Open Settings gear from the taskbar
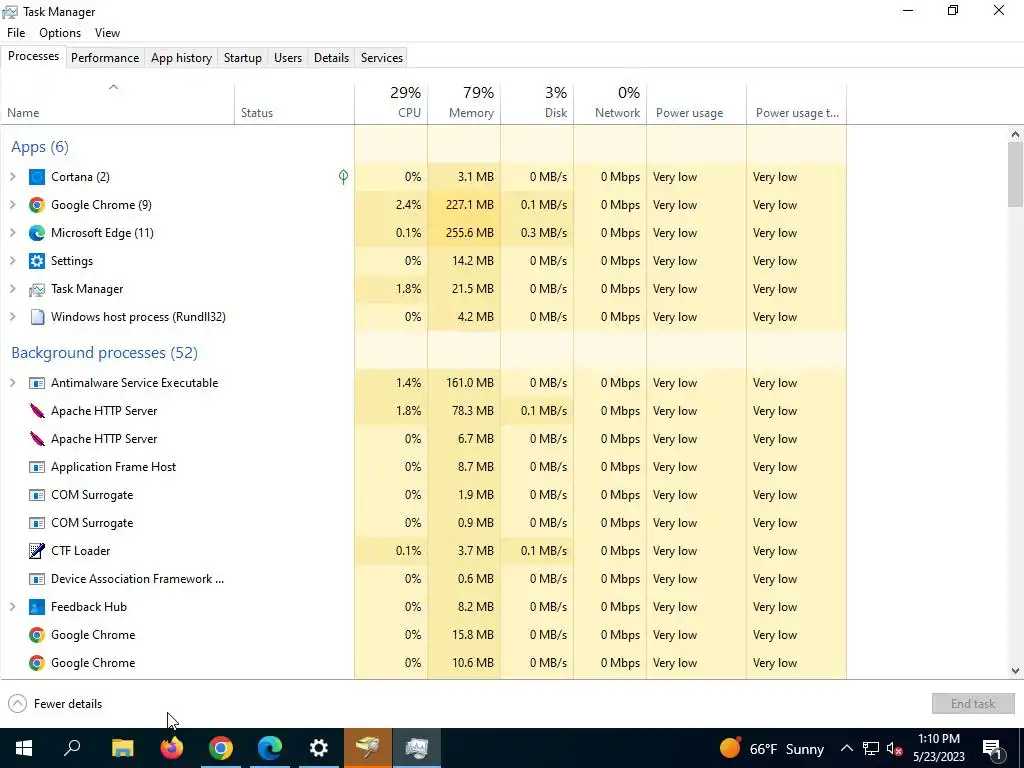 319,748
